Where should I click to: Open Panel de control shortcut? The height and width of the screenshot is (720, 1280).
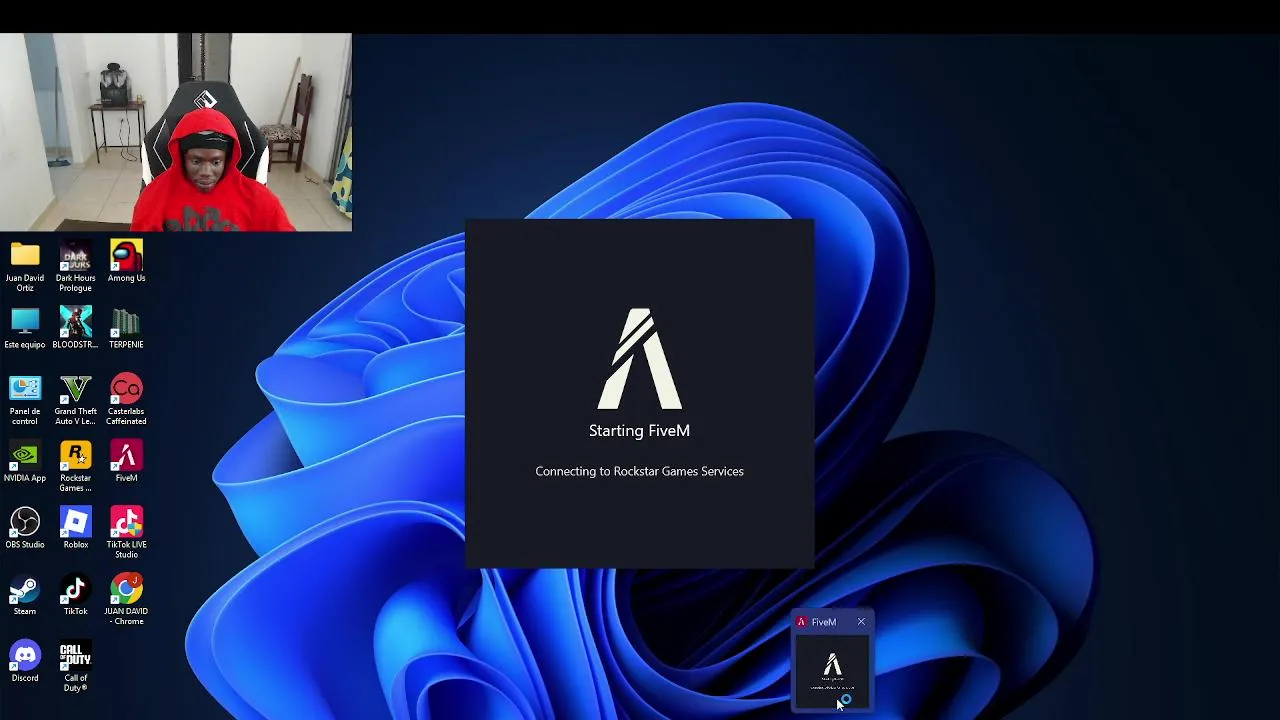(x=25, y=399)
